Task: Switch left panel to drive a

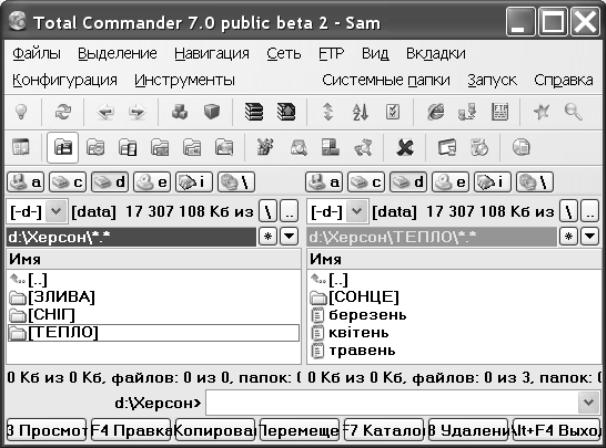Action: (x=26, y=182)
